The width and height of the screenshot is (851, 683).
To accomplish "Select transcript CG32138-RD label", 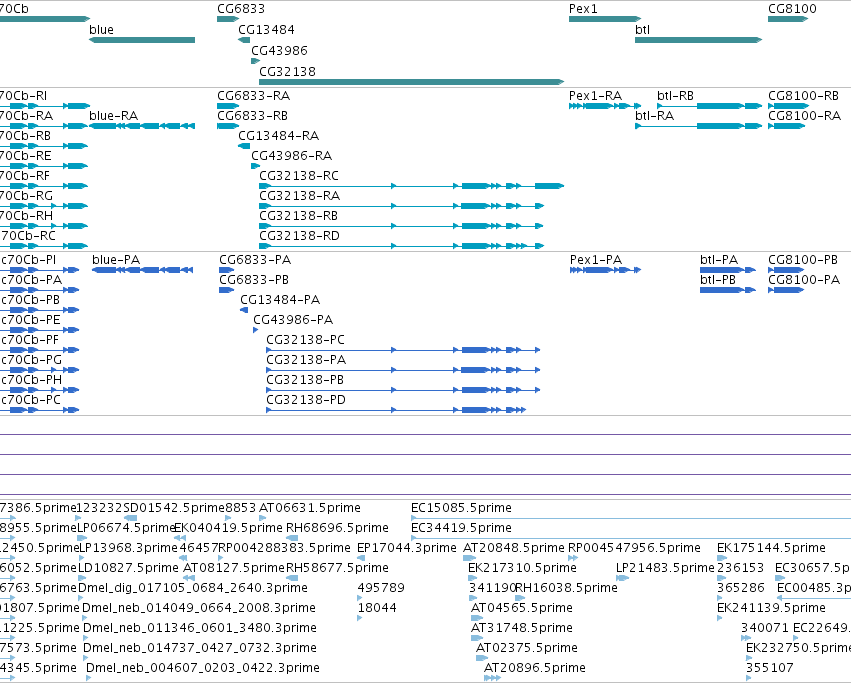I will (300, 236).
